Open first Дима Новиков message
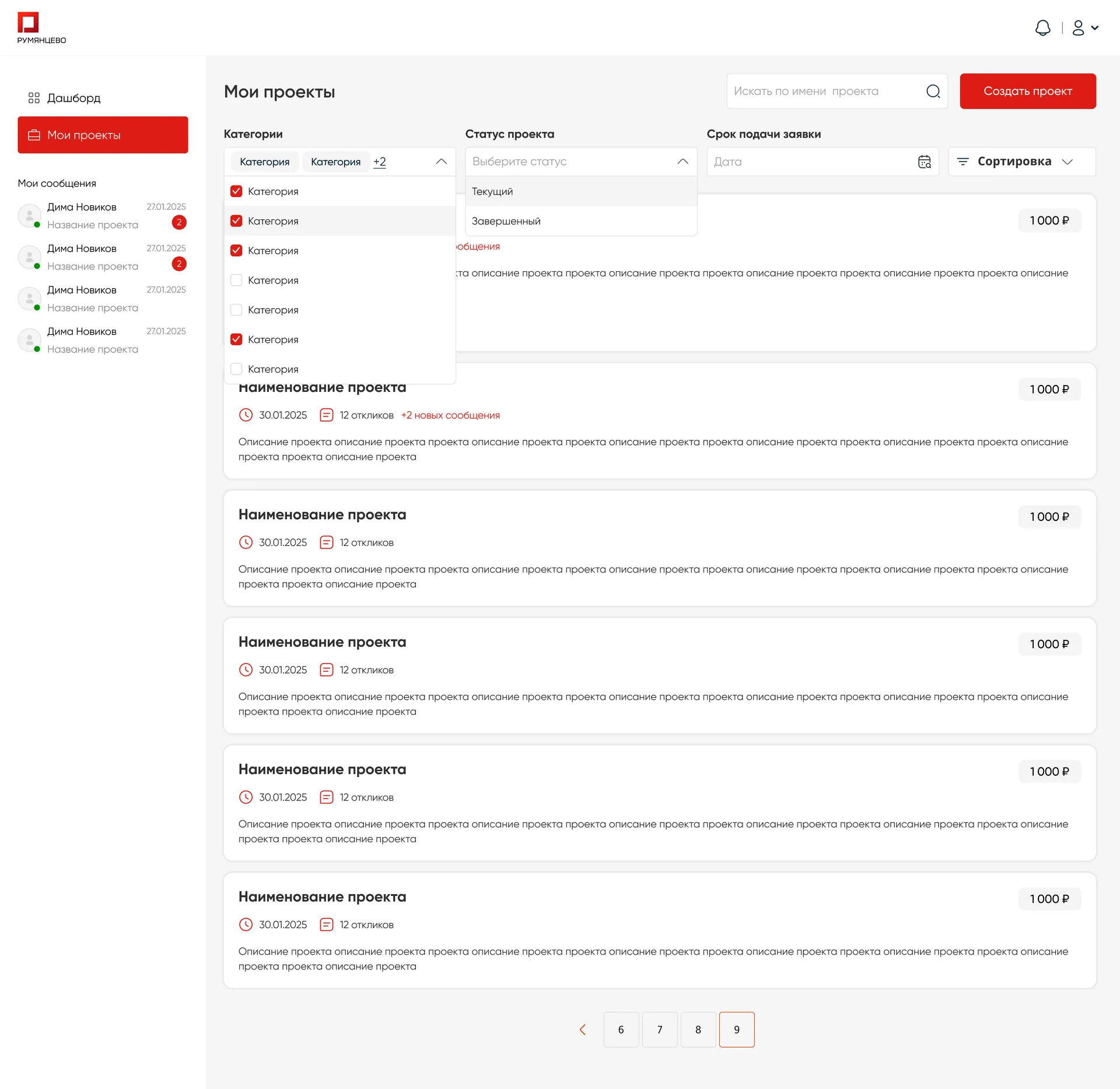 pos(103,216)
